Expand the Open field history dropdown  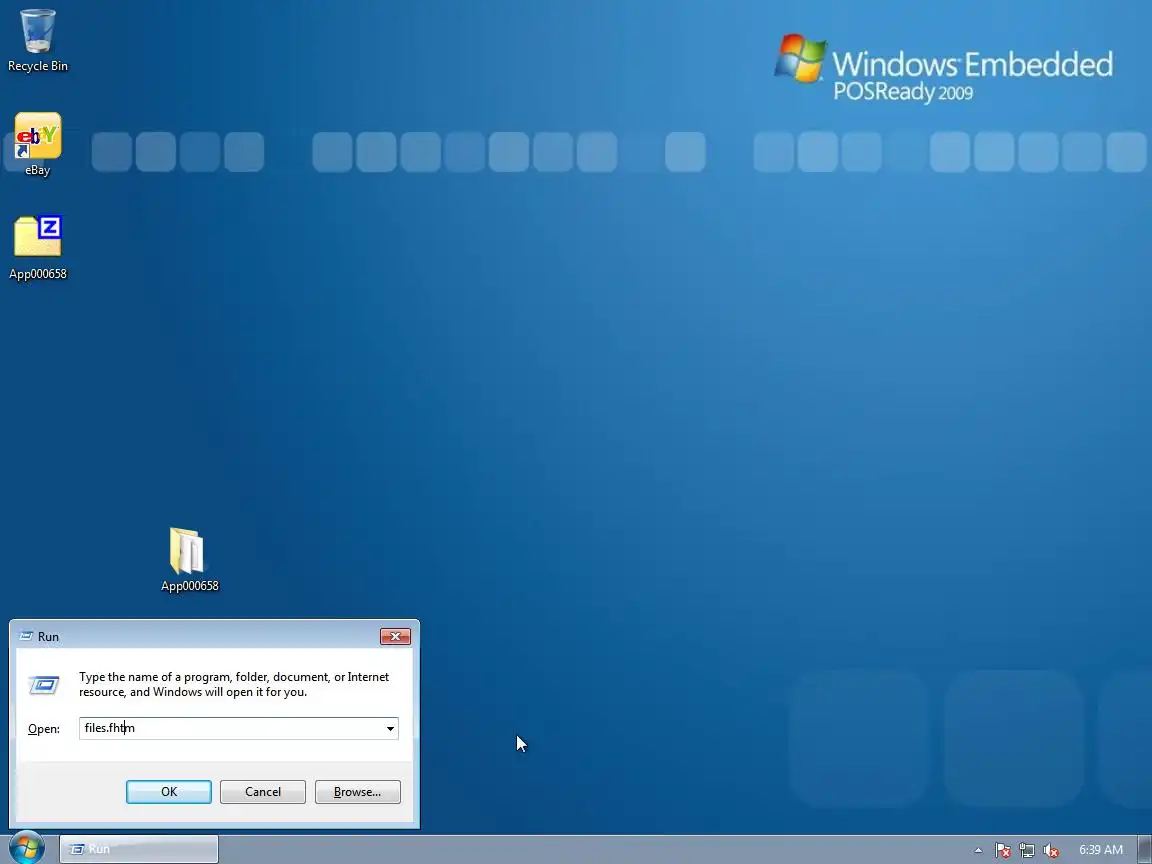[390, 728]
